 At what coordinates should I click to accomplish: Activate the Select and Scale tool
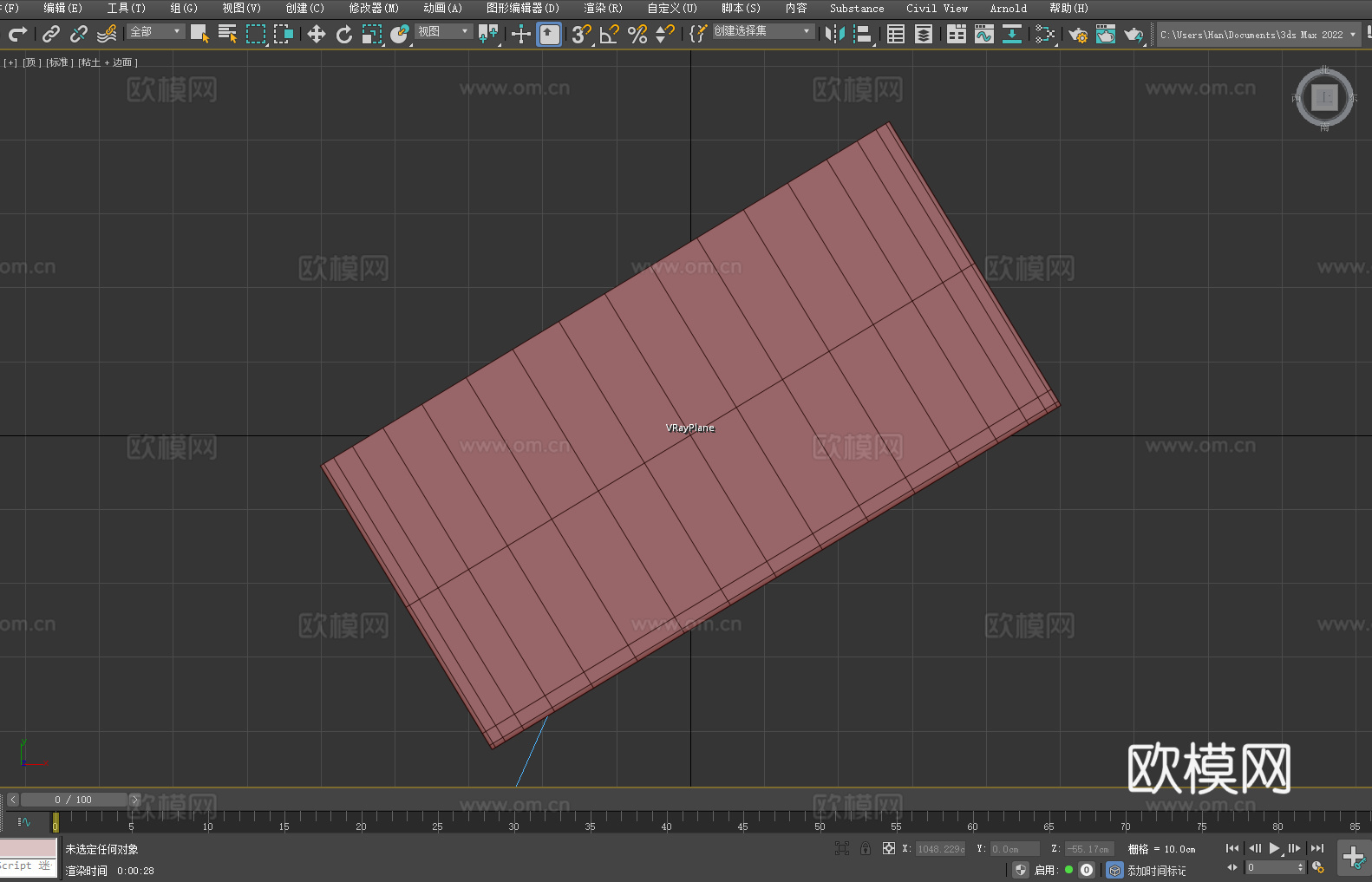pyautogui.click(x=372, y=34)
